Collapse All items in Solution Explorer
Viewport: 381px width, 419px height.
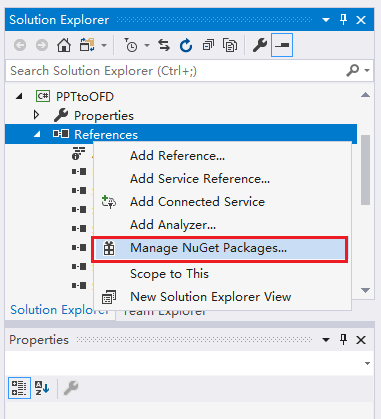point(208,45)
